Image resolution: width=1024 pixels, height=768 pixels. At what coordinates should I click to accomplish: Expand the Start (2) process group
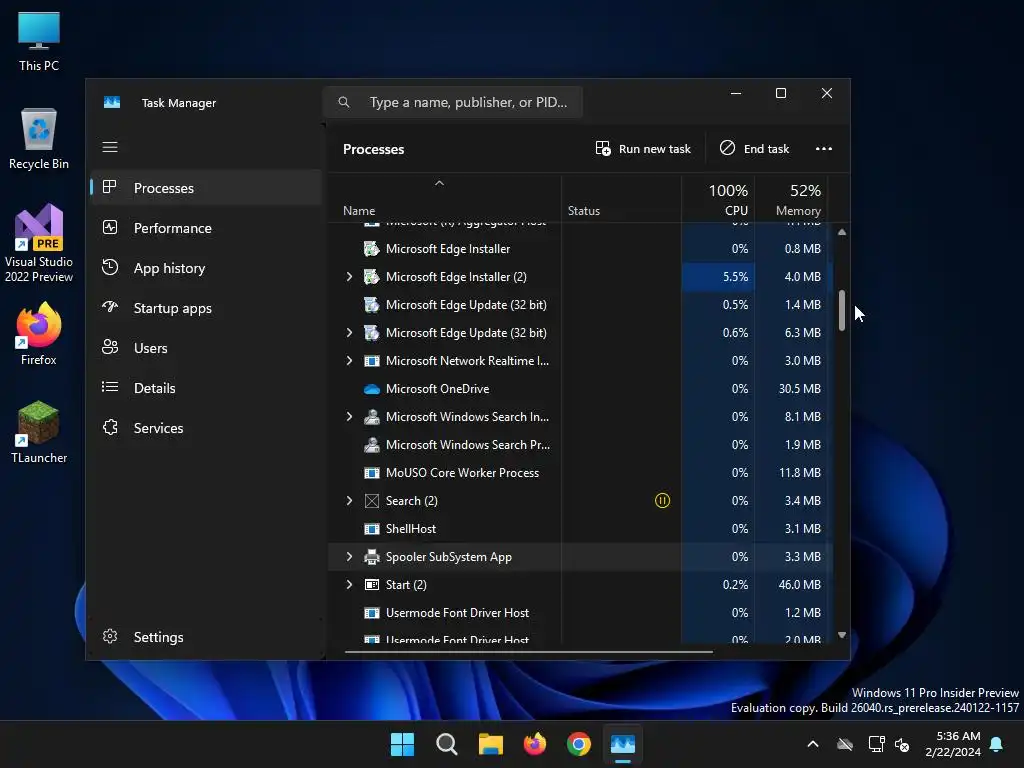click(x=349, y=585)
